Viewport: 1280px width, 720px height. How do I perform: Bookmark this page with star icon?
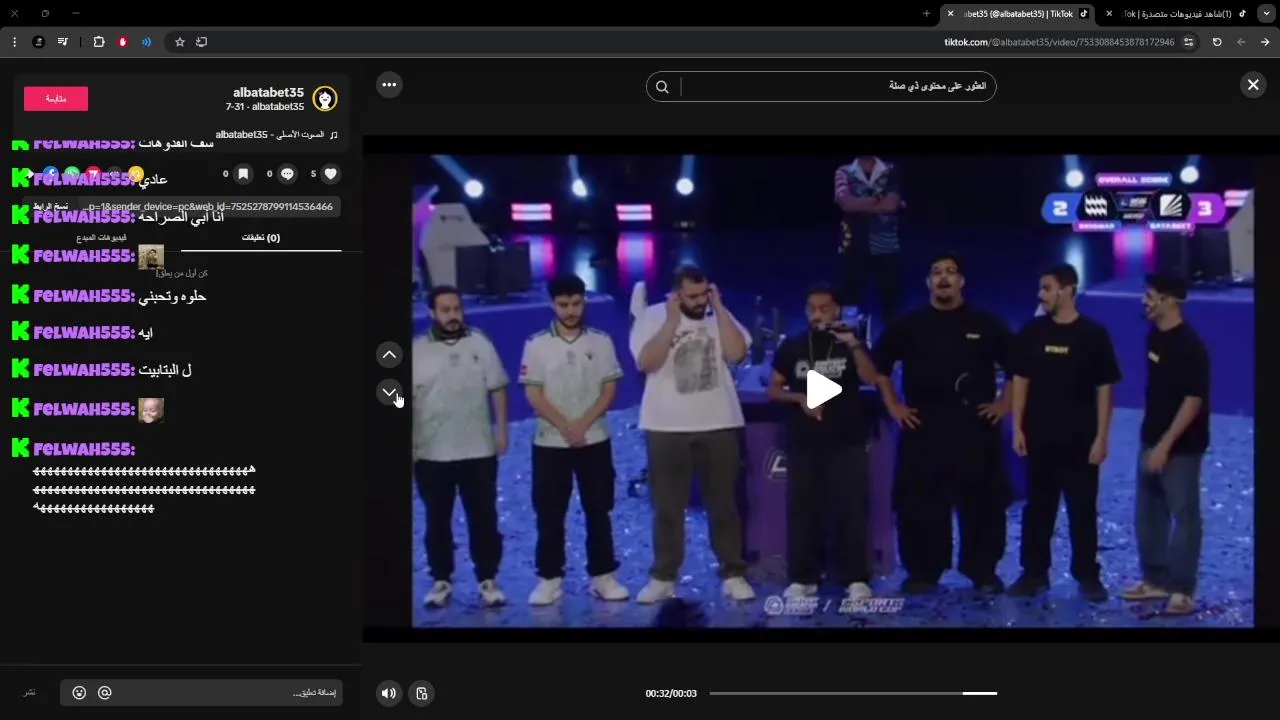pos(180,42)
